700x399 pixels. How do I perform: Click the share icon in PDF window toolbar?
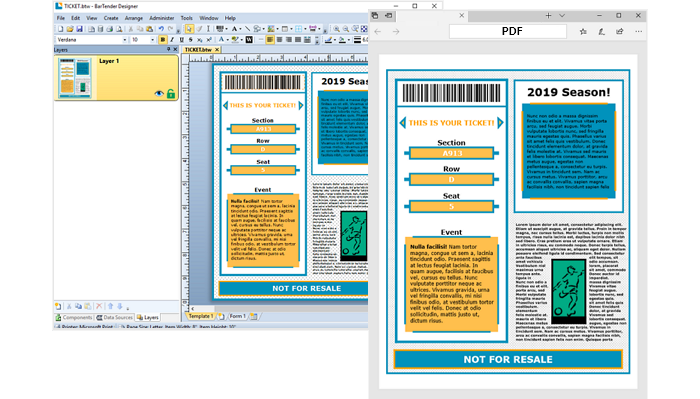tap(620, 32)
